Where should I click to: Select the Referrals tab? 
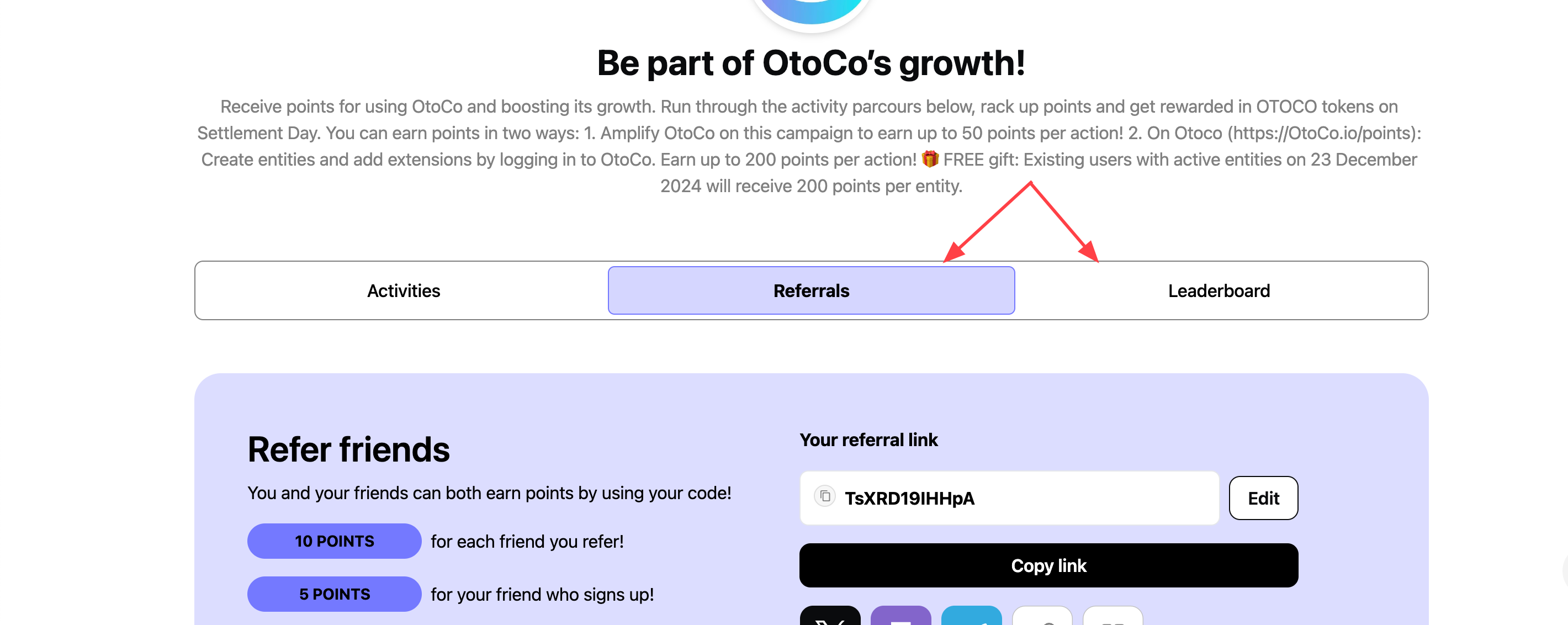(811, 291)
